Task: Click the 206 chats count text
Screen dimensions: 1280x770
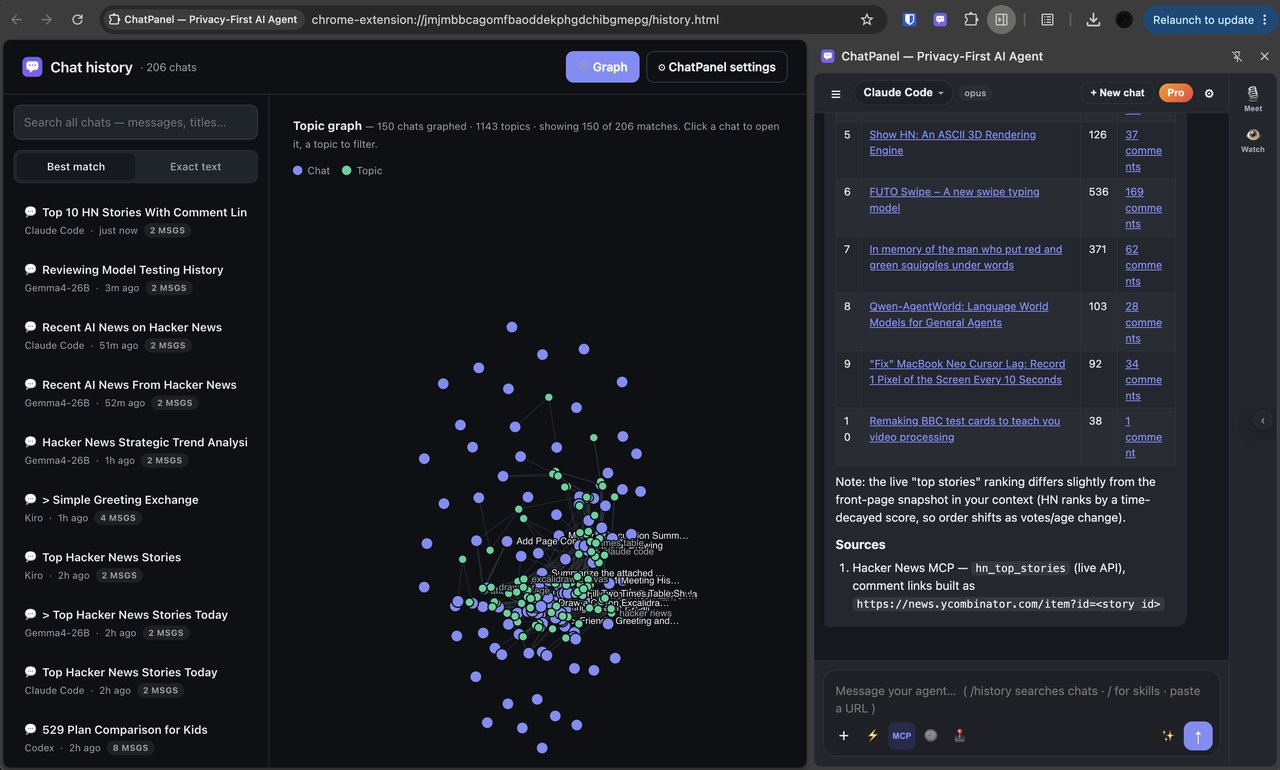Action: (x=171, y=68)
